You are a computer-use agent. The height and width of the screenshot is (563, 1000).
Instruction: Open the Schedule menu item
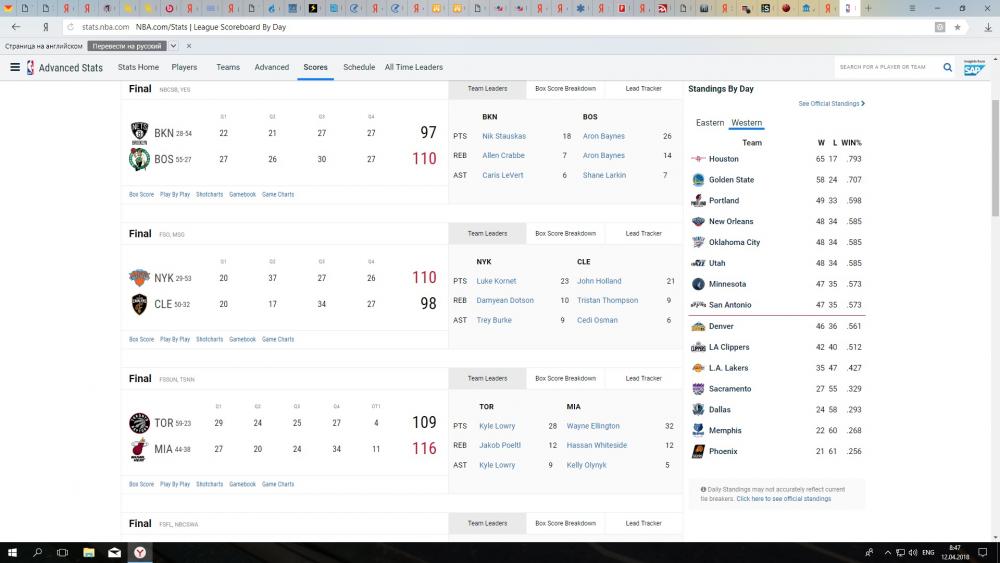359,67
